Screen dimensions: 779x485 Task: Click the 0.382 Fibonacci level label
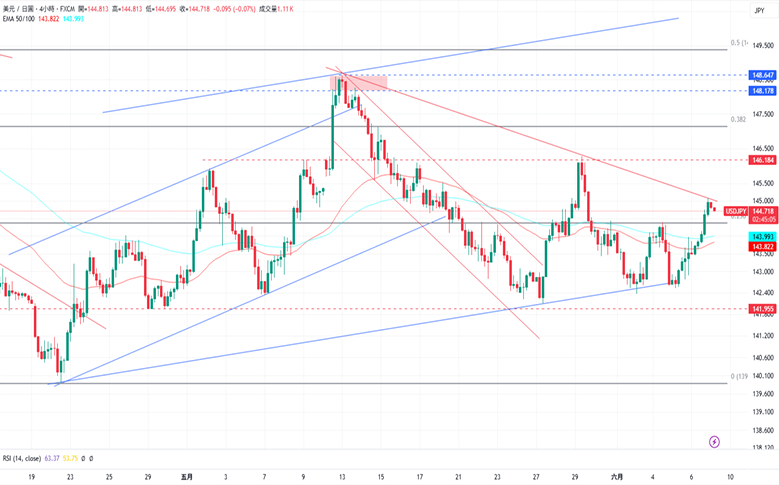coord(738,119)
